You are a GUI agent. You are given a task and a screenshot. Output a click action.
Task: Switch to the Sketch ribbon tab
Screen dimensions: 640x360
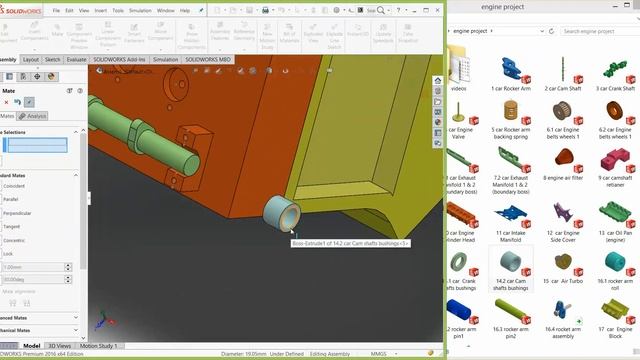pyautogui.click(x=52, y=60)
